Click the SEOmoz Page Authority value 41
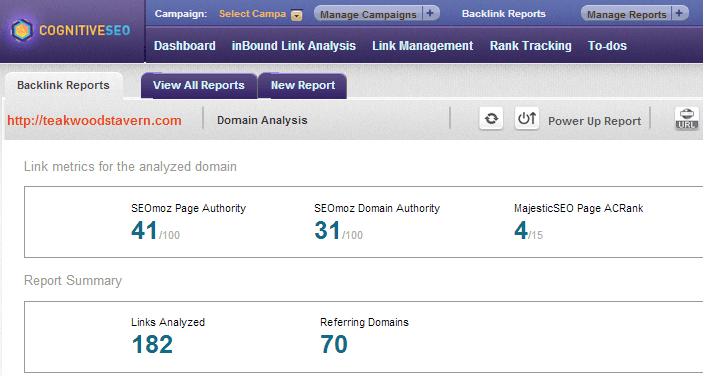Image resolution: width=703 pixels, height=376 pixels. click(x=144, y=231)
